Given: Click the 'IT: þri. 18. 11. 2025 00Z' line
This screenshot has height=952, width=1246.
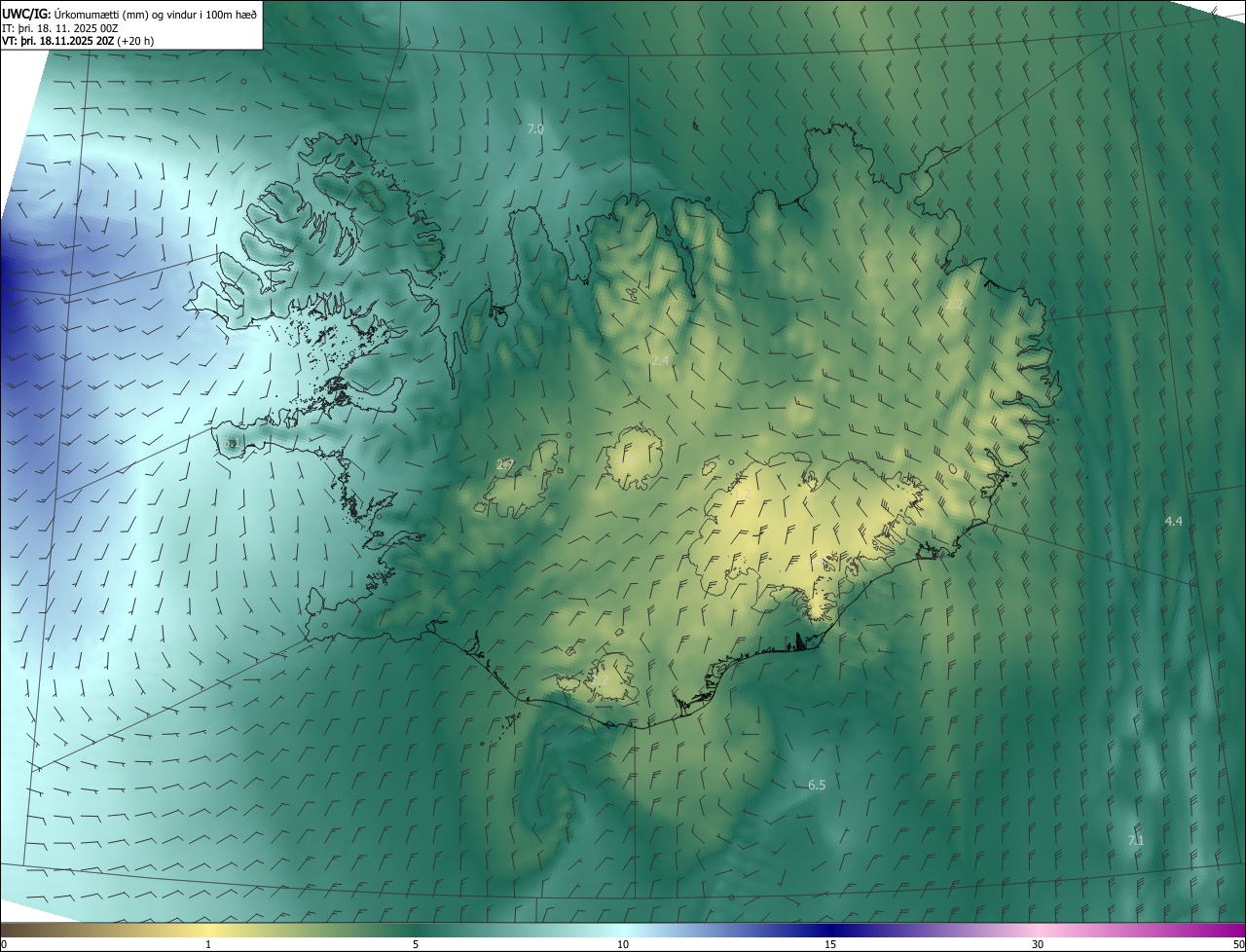Looking at the screenshot, I should 60,27.
